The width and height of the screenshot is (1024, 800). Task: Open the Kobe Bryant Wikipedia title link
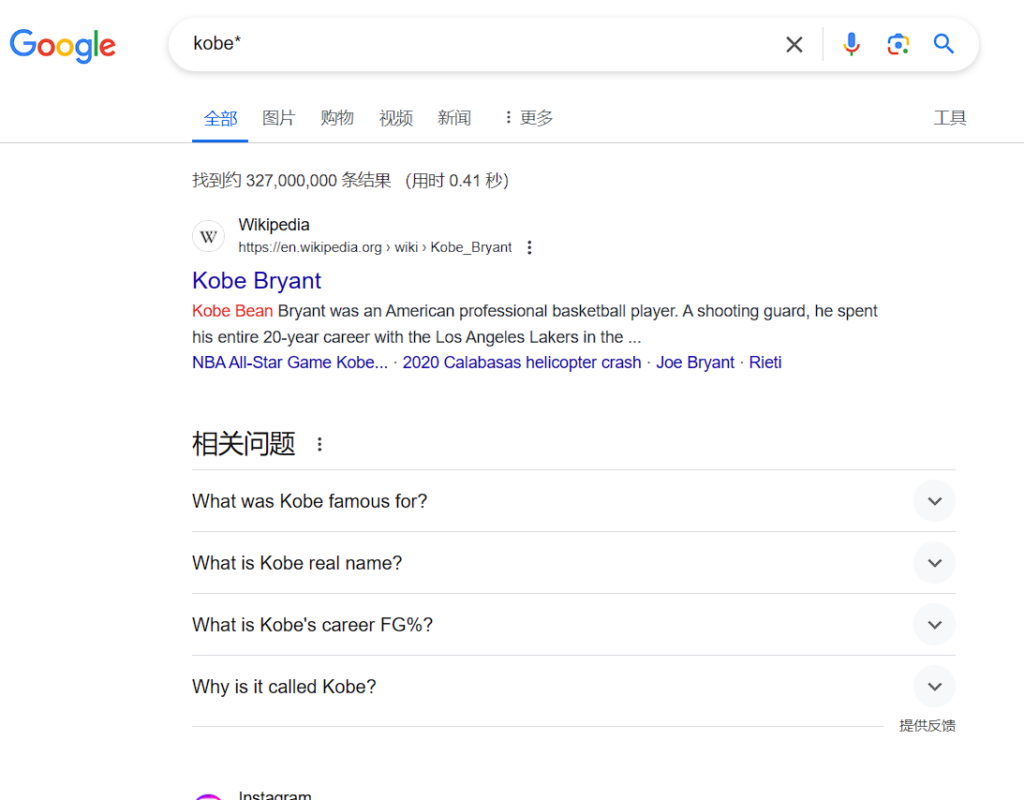point(257,280)
